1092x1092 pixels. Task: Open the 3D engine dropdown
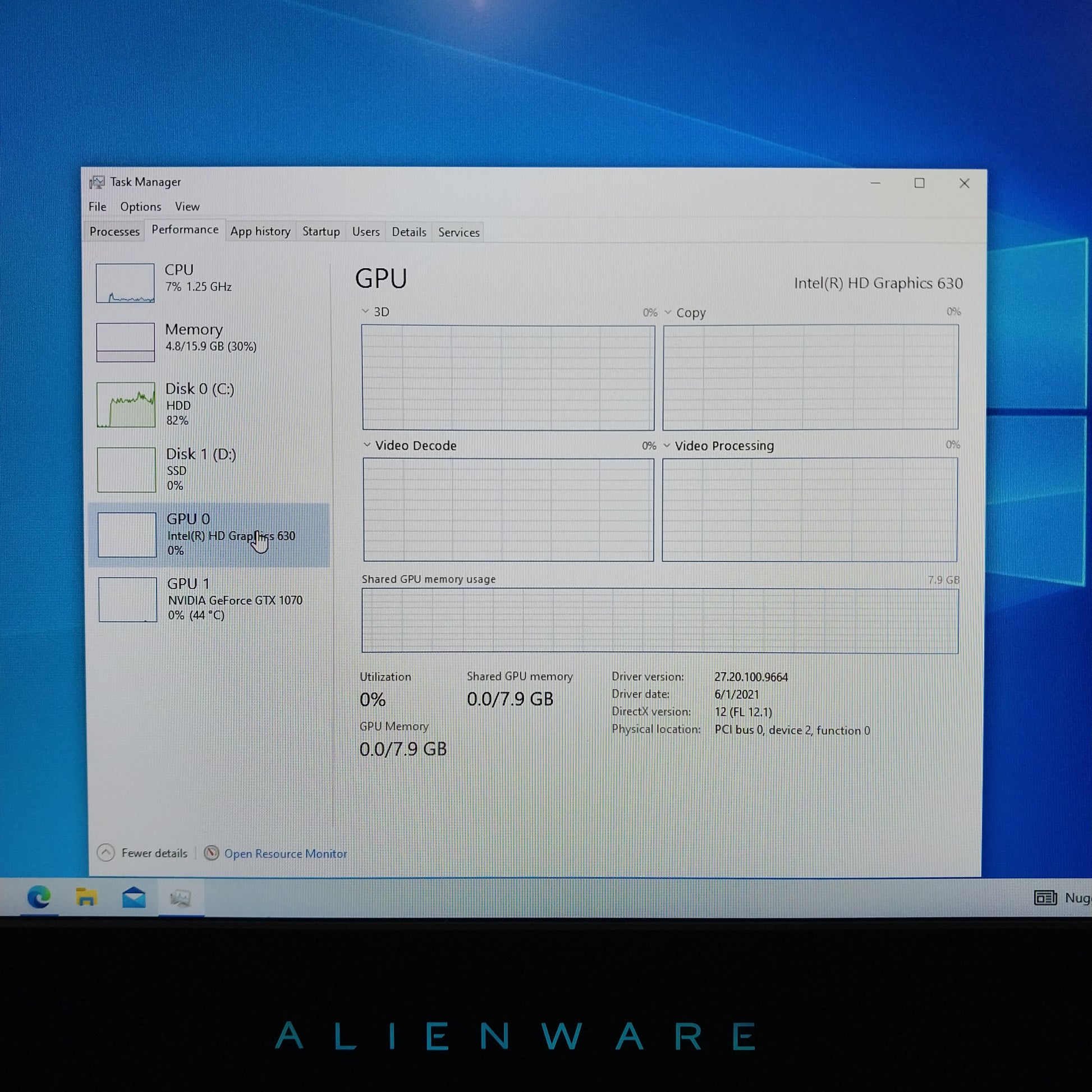(365, 311)
